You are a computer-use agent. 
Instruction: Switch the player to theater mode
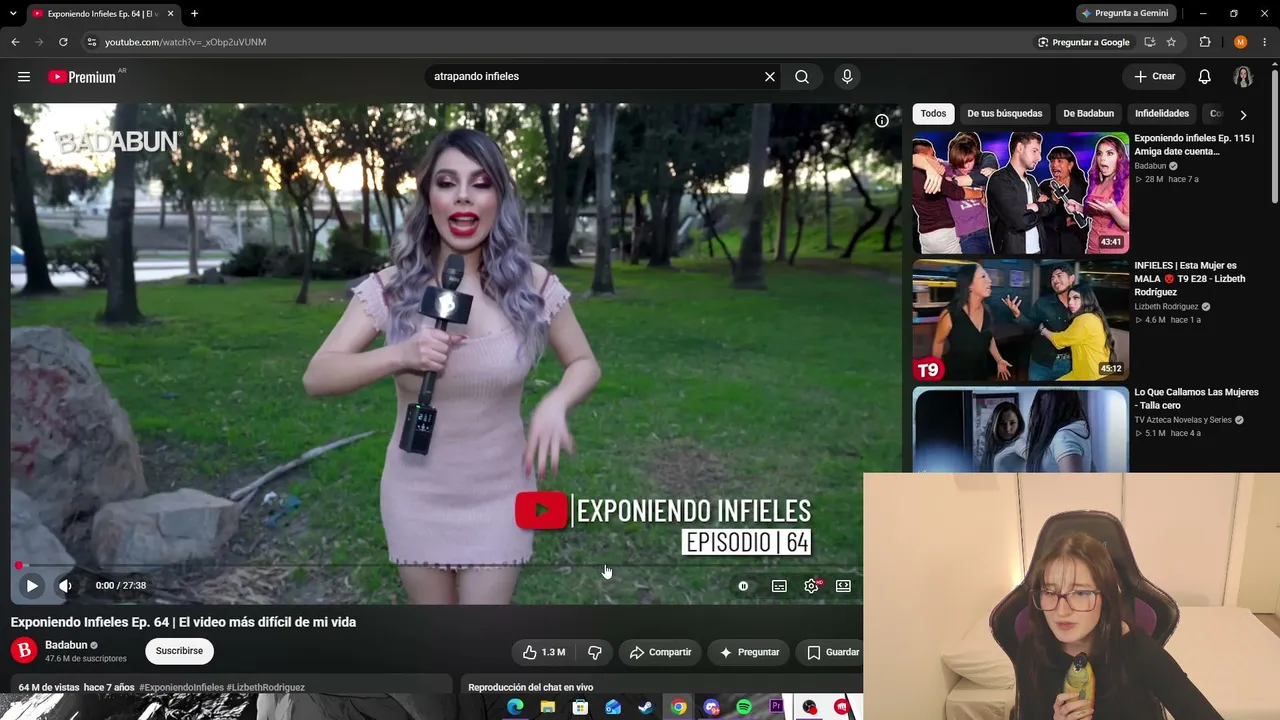pos(843,586)
